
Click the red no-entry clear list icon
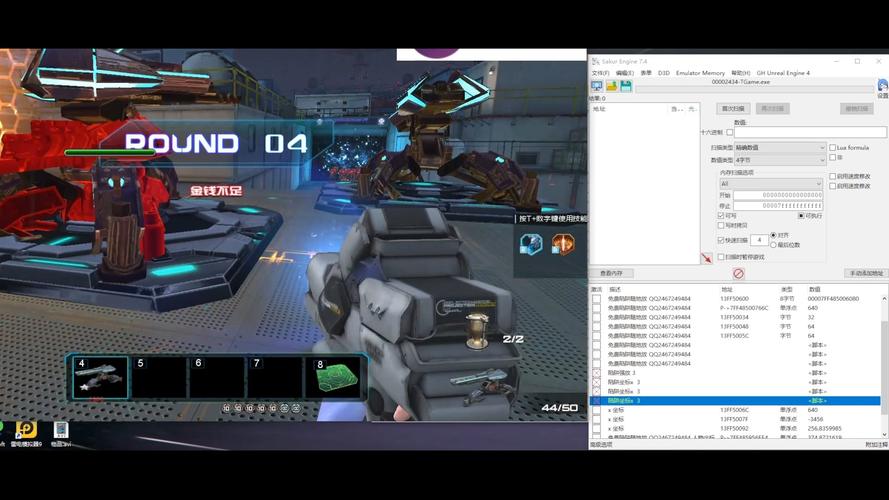coord(738,273)
